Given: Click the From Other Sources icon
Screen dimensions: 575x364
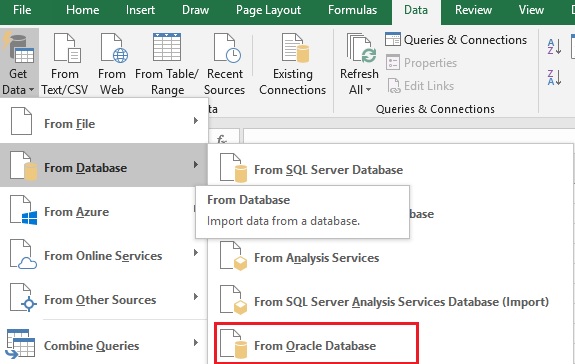Looking at the screenshot, I should (23, 298).
